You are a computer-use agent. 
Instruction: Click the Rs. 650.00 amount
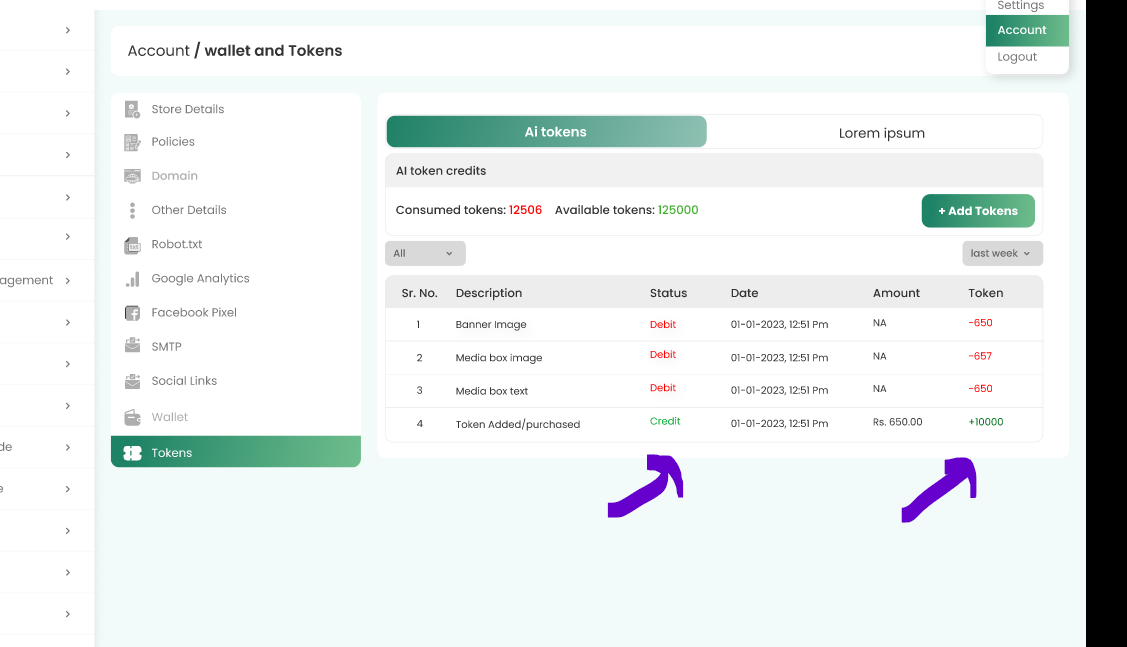pos(897,422)
